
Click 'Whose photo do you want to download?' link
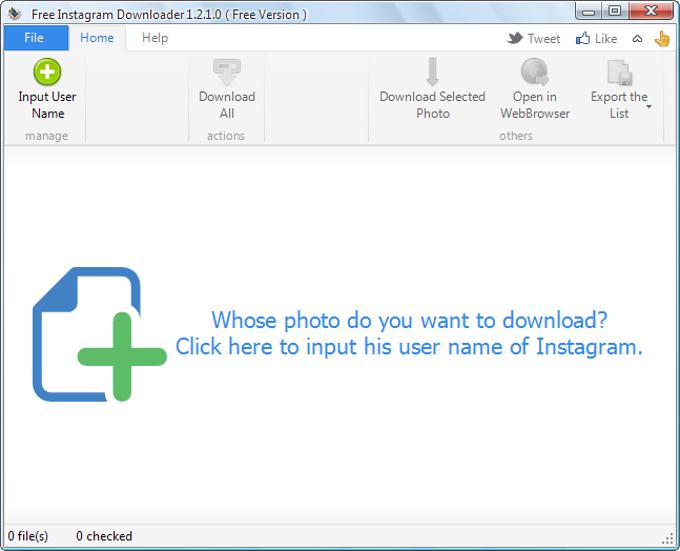point(409,320)
